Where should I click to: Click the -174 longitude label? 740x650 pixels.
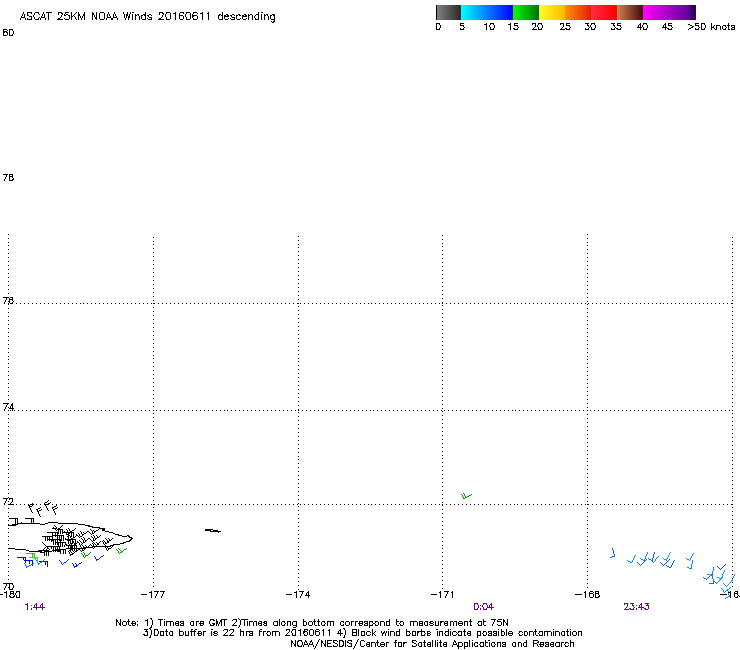tap(298, 594)
